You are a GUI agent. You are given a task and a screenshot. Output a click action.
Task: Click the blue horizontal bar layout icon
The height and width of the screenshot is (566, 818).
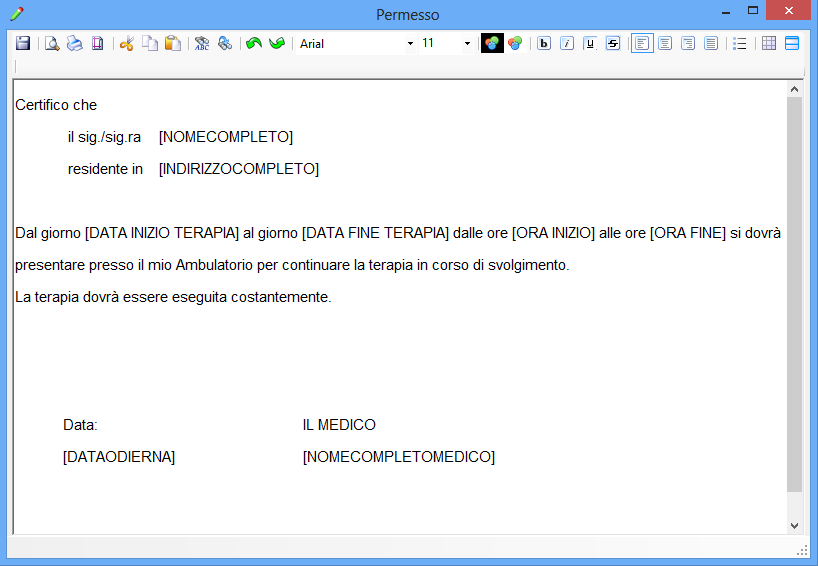[x=792, y=43]
